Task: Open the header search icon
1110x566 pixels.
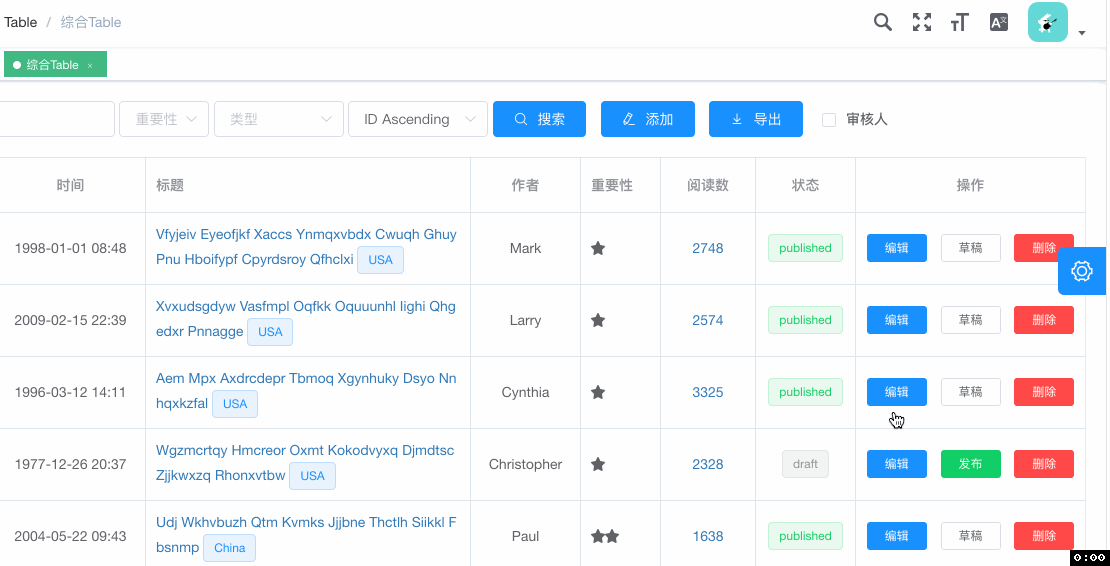Action: pyautogui.click(x=883, y=22)
